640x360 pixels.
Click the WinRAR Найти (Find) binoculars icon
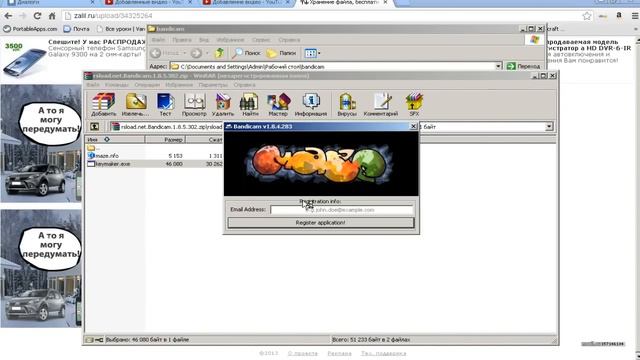pyautogui.click(x=250, y=104)
